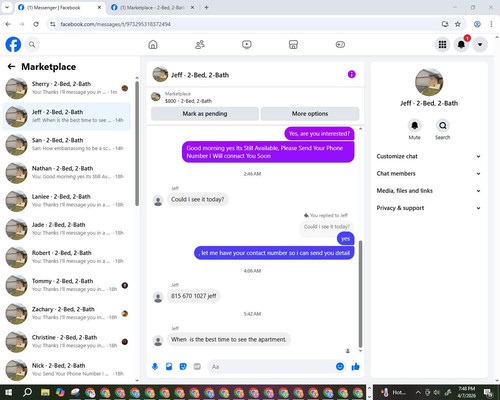500x400 pixels.
Task: Open the emoji picker smiley icon
Action: coord(340,367)
